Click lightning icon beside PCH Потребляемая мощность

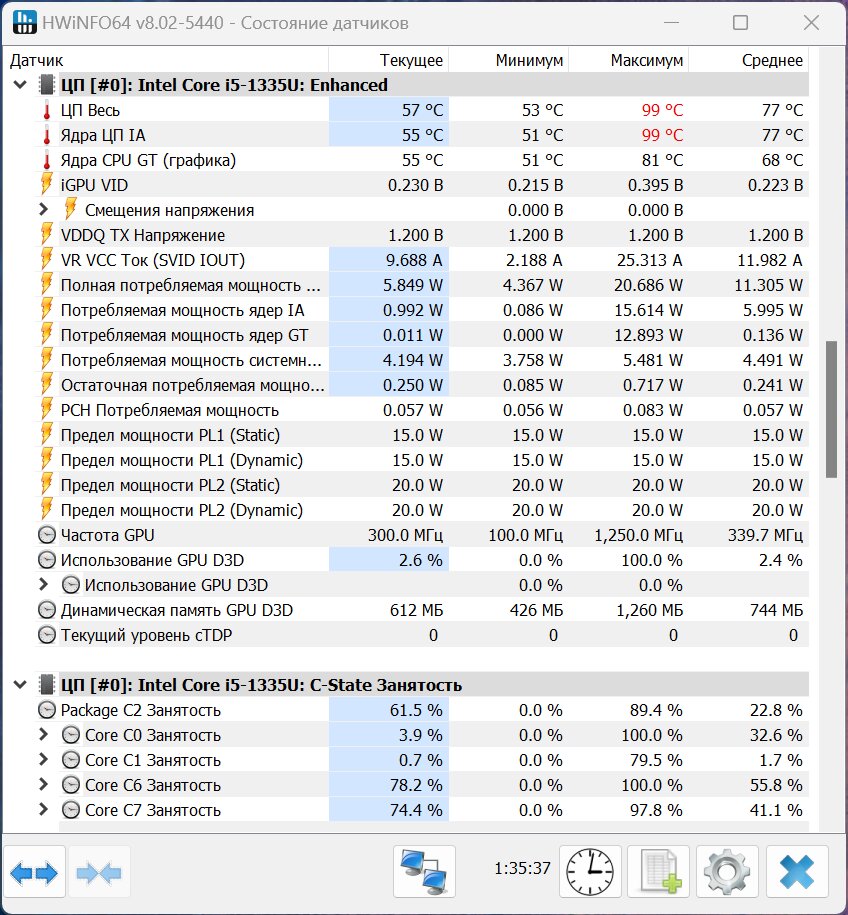pos(47,410)
